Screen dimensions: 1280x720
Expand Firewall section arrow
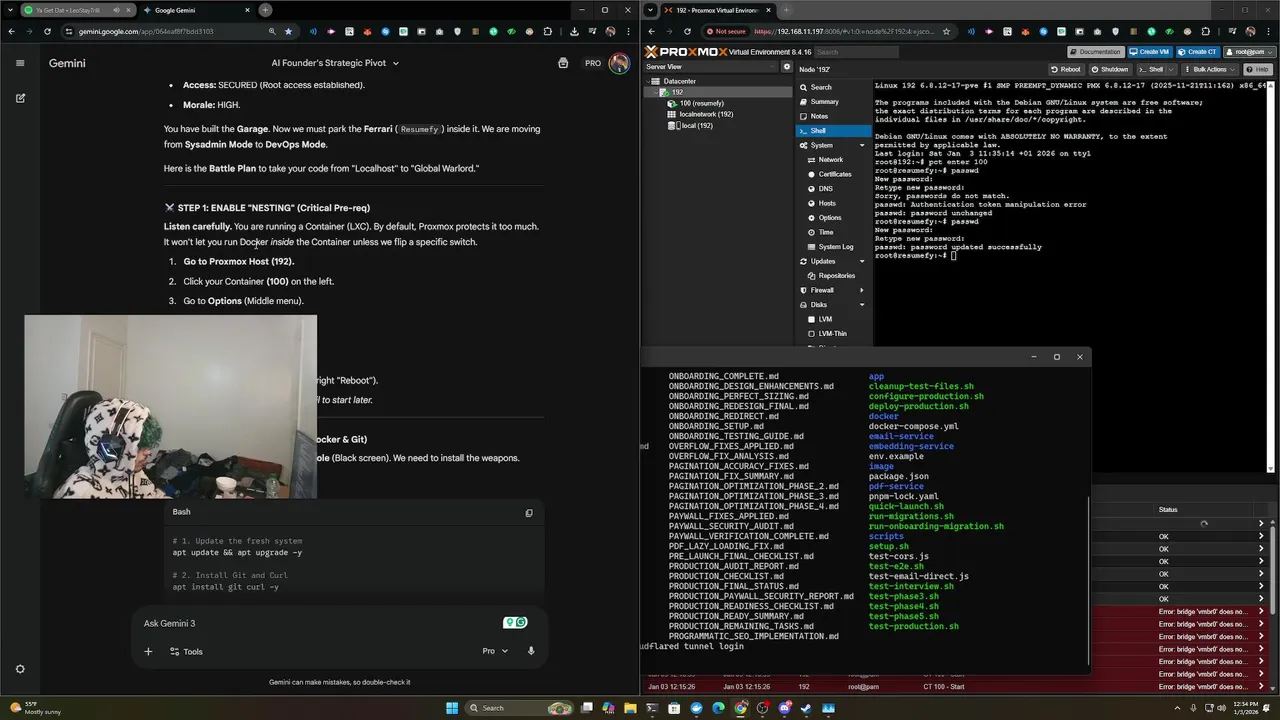pyautogui.click(x=862, y=290)
